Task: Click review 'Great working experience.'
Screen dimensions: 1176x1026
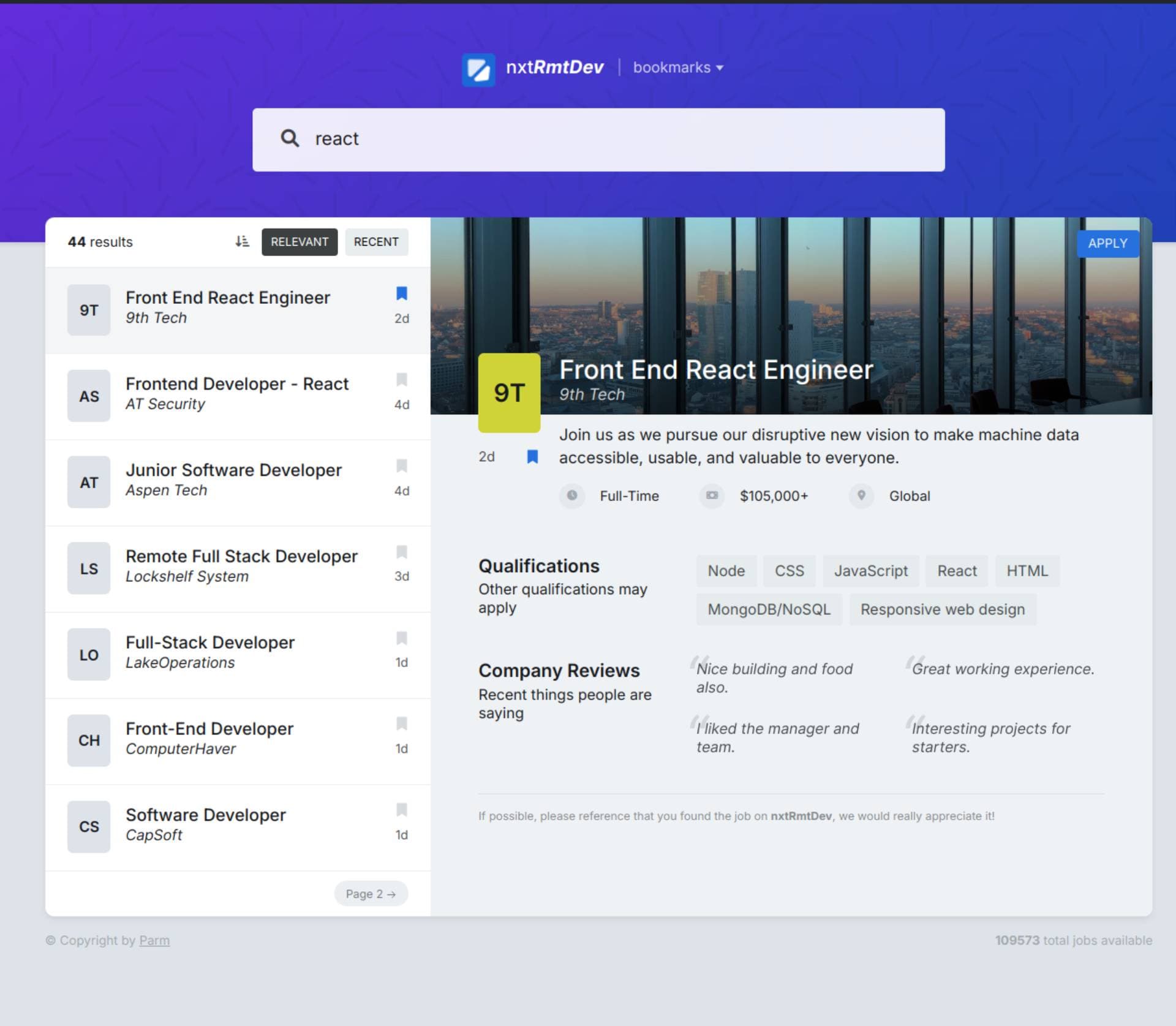Action: pos(1003,669)
